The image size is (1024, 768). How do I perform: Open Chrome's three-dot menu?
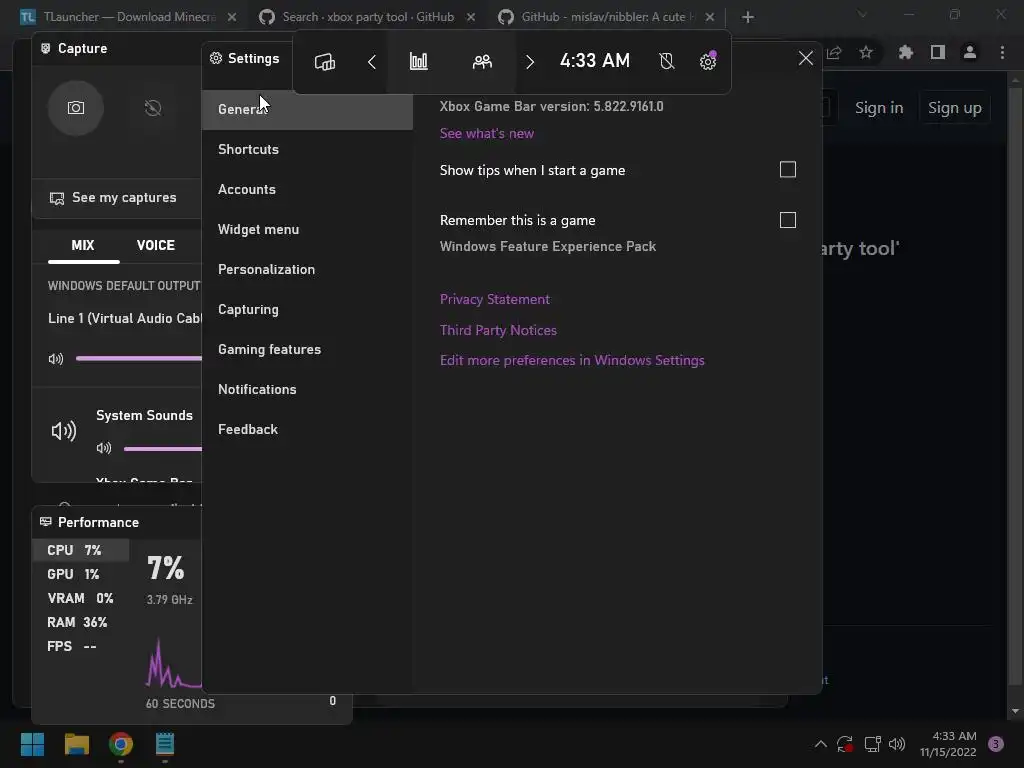(x=1002, y=52)
